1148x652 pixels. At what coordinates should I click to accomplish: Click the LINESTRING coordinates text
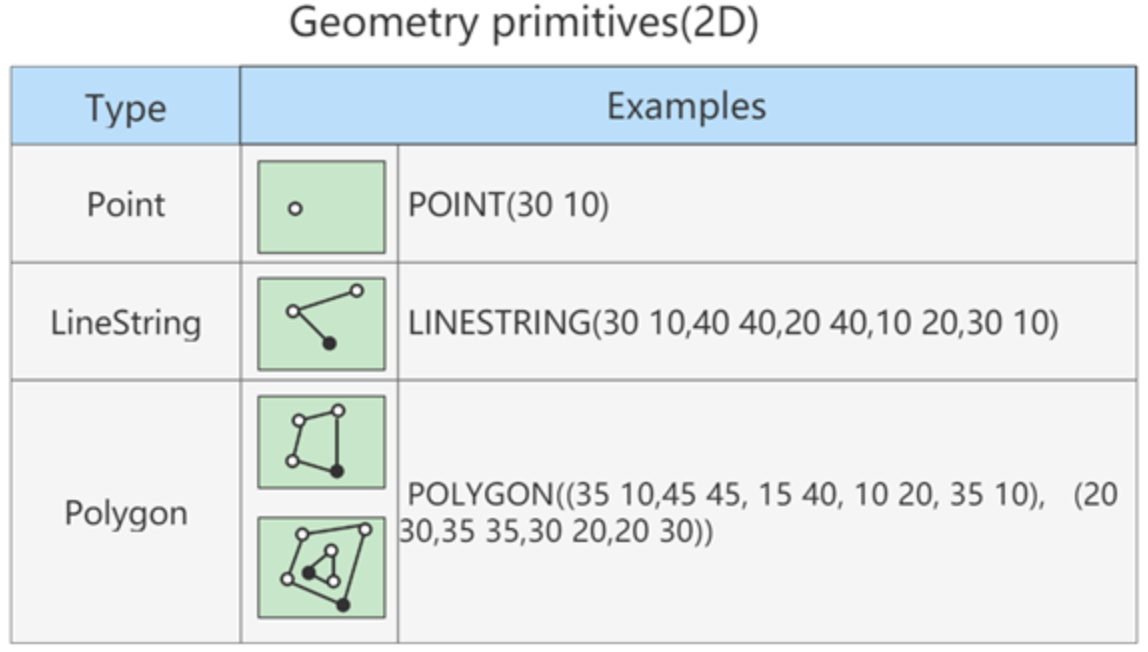[x=733, y=323]
